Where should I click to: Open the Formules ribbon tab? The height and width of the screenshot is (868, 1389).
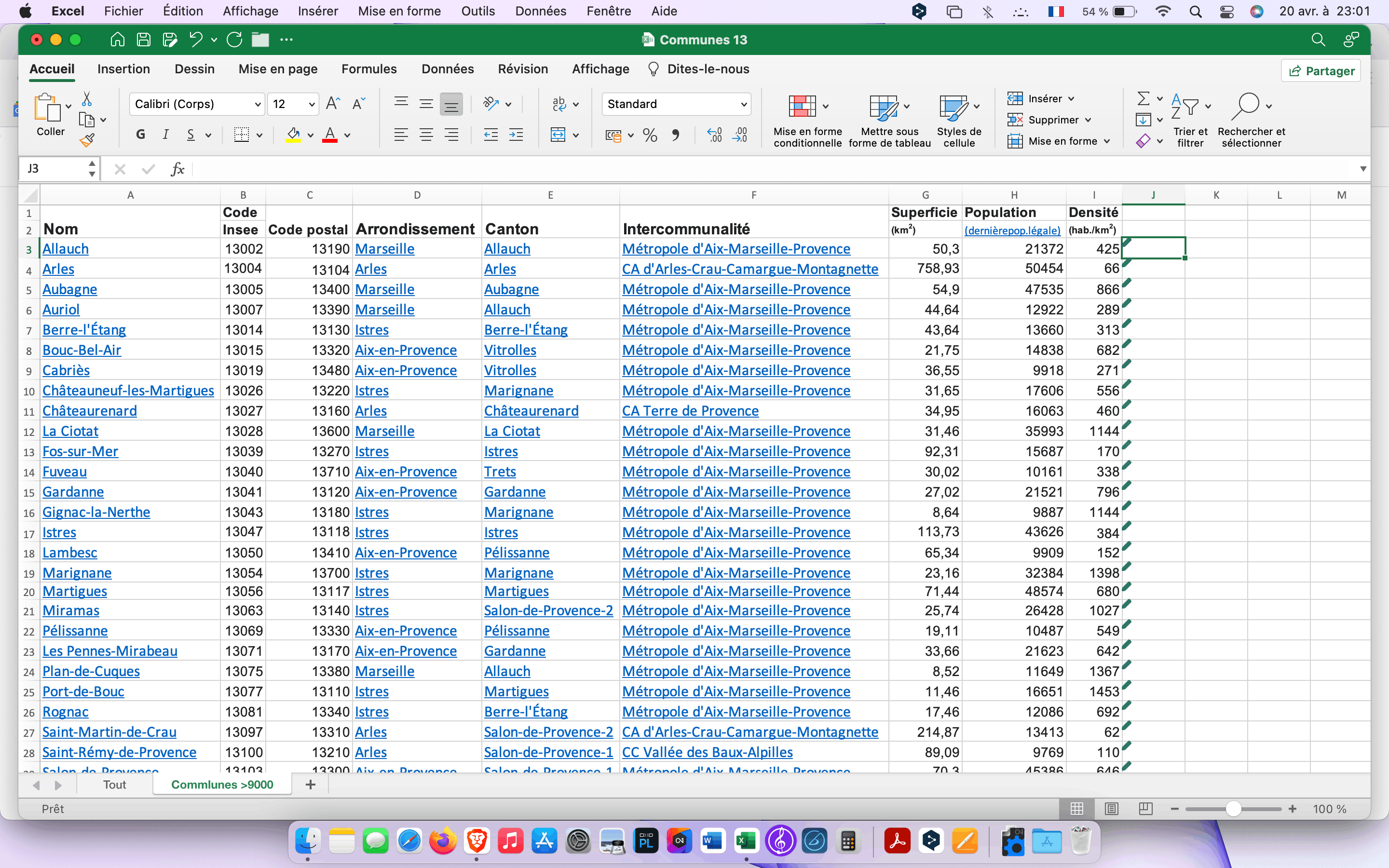click(x=368, y=69)
